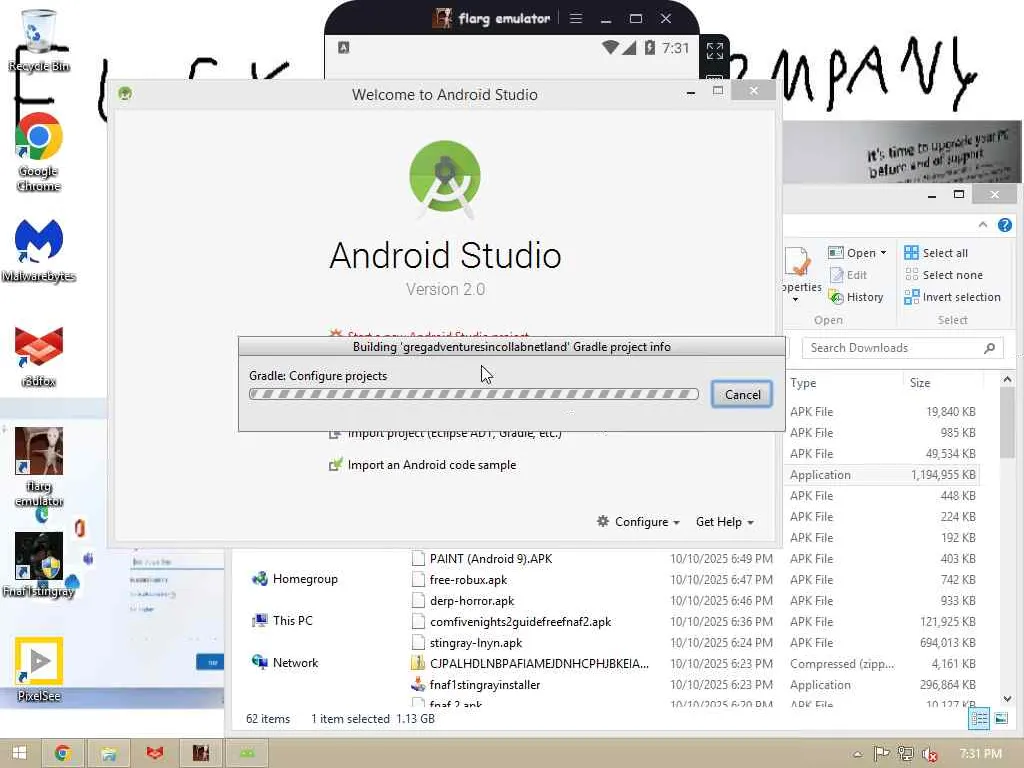This screenshot has width=1024, height=768.
Task: Open File Explorer from the taskbar
Action: point(108,753)
